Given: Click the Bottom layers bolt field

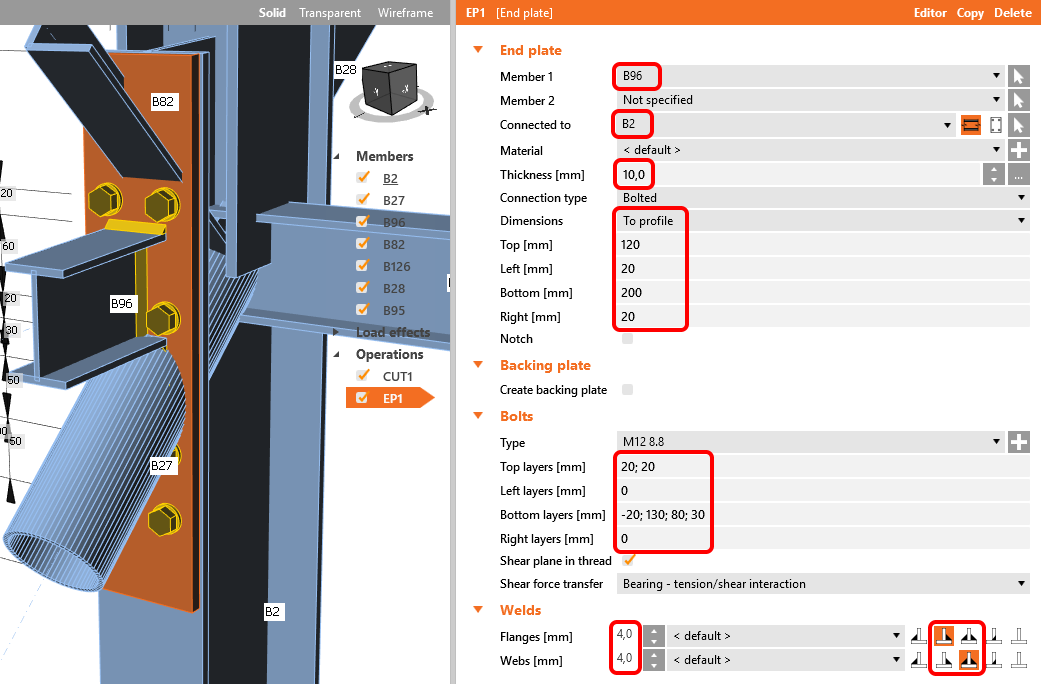Looking at the screenshot, I should 823,515.
